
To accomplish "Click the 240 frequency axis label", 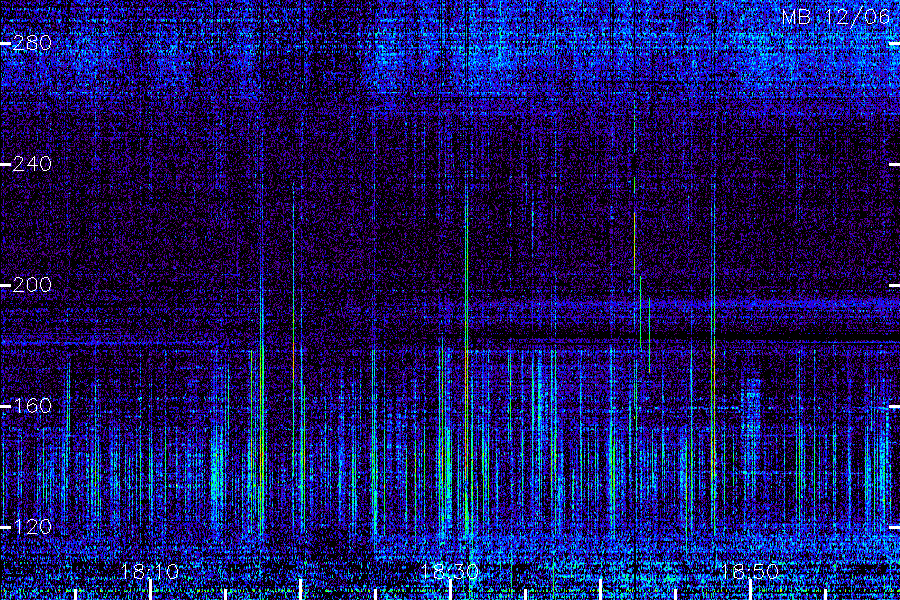I will click(x=32, y=164).
